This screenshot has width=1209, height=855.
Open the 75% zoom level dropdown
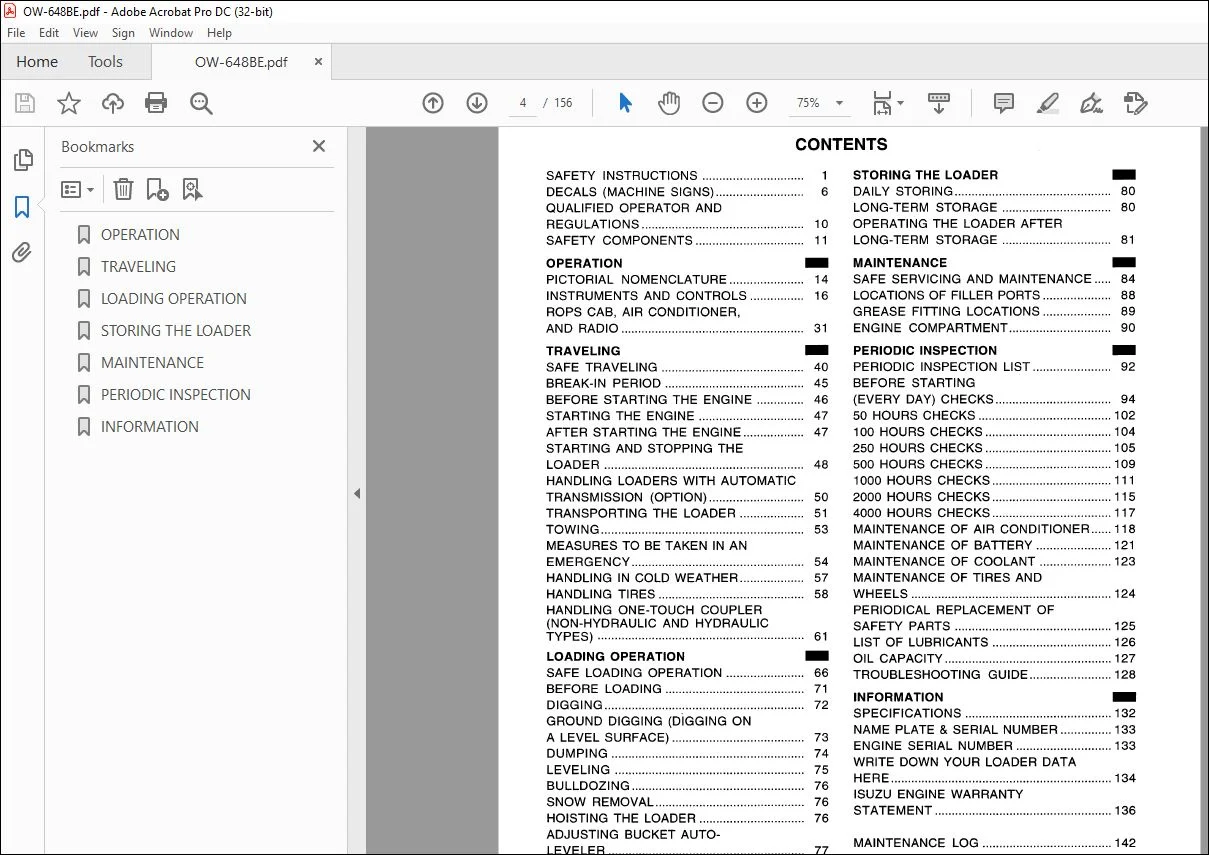820,103
